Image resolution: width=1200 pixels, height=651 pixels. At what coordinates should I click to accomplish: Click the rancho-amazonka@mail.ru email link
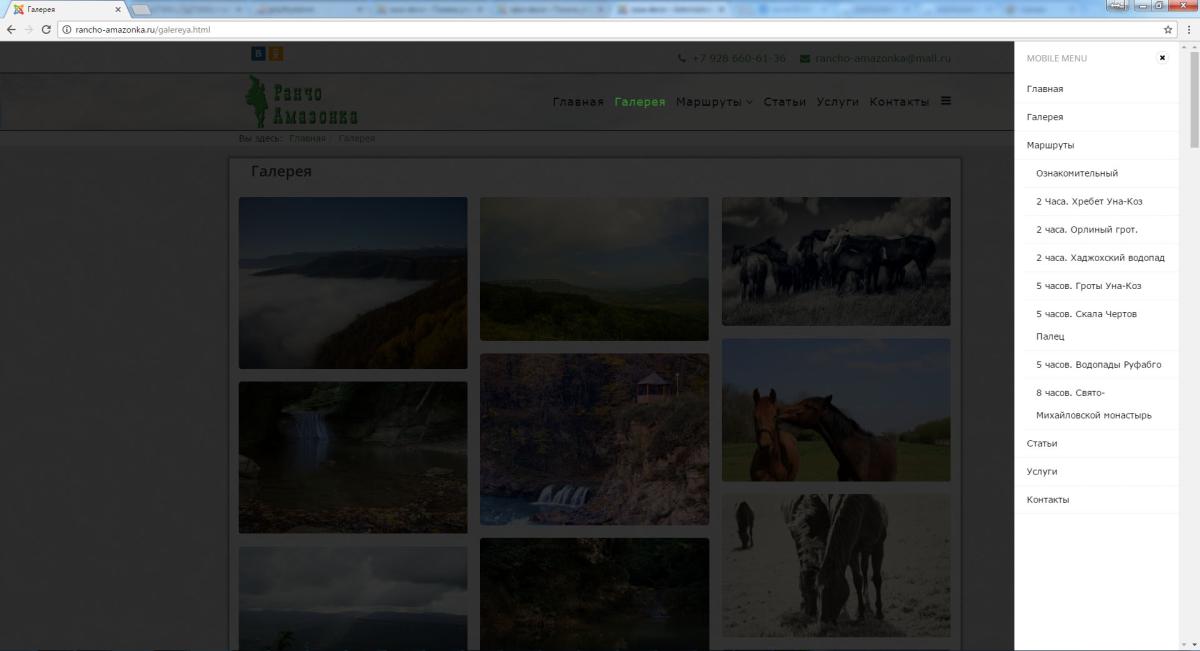coord(882,58)
